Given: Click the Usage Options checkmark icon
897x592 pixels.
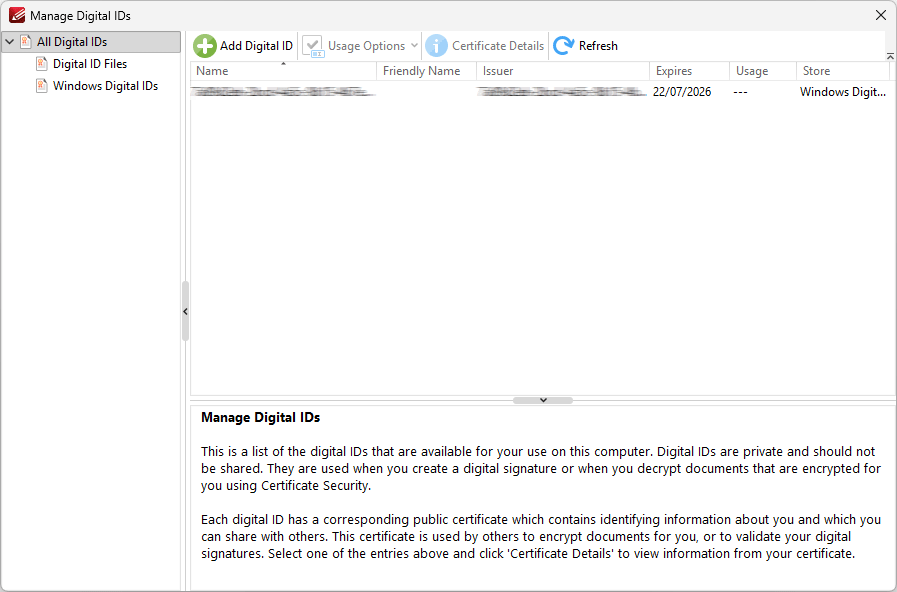Looking at the screenshot, I should tap(313, 46).
